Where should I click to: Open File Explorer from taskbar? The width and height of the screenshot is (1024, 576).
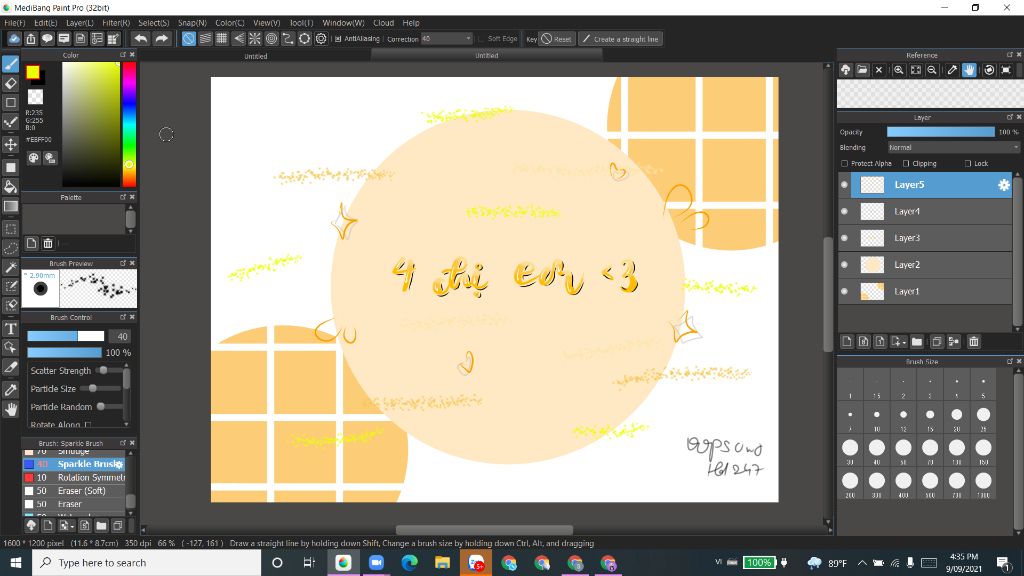tap(442, 562)
